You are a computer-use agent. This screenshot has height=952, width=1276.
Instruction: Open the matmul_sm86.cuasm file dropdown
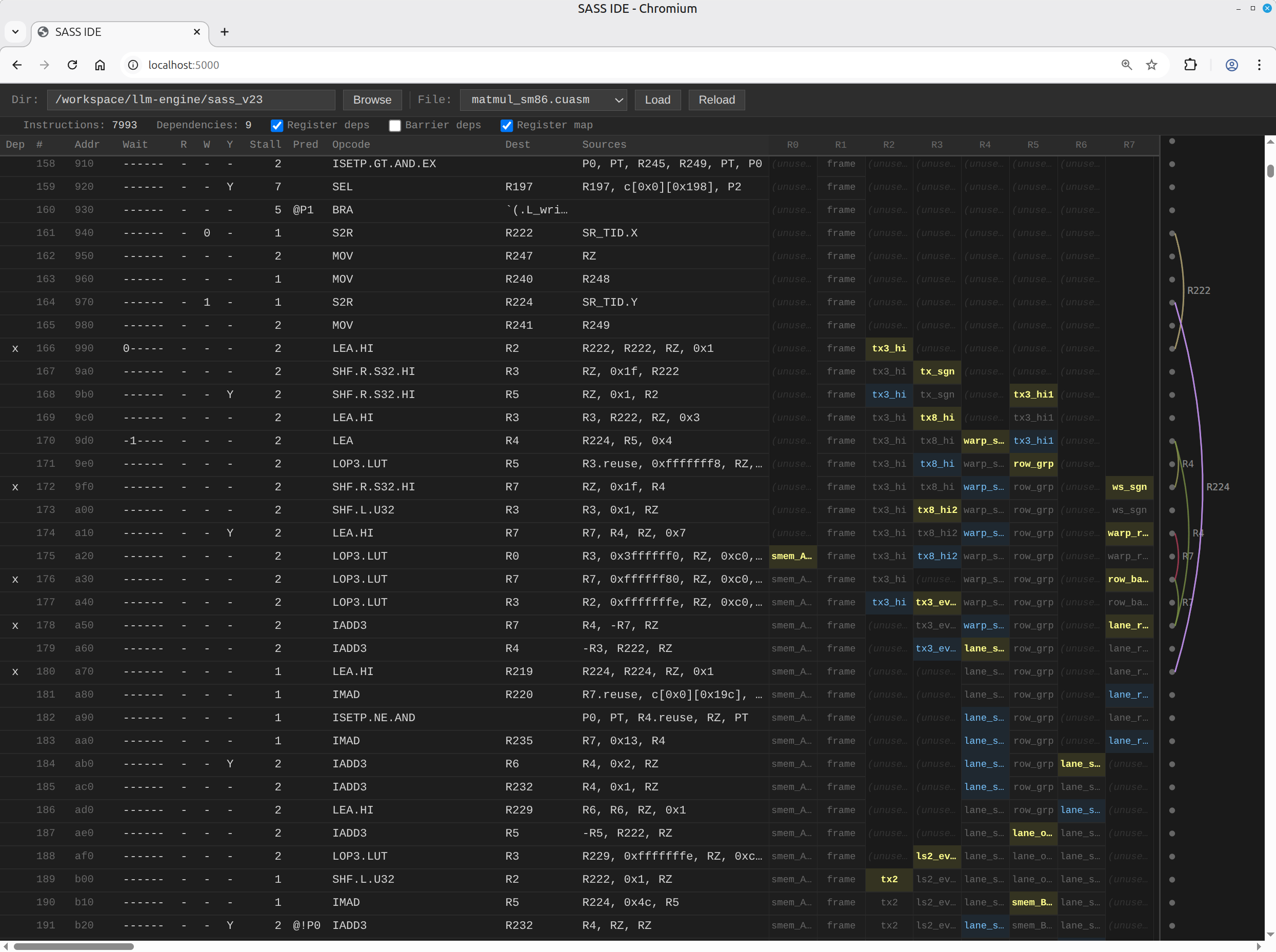tap(543, 100)
